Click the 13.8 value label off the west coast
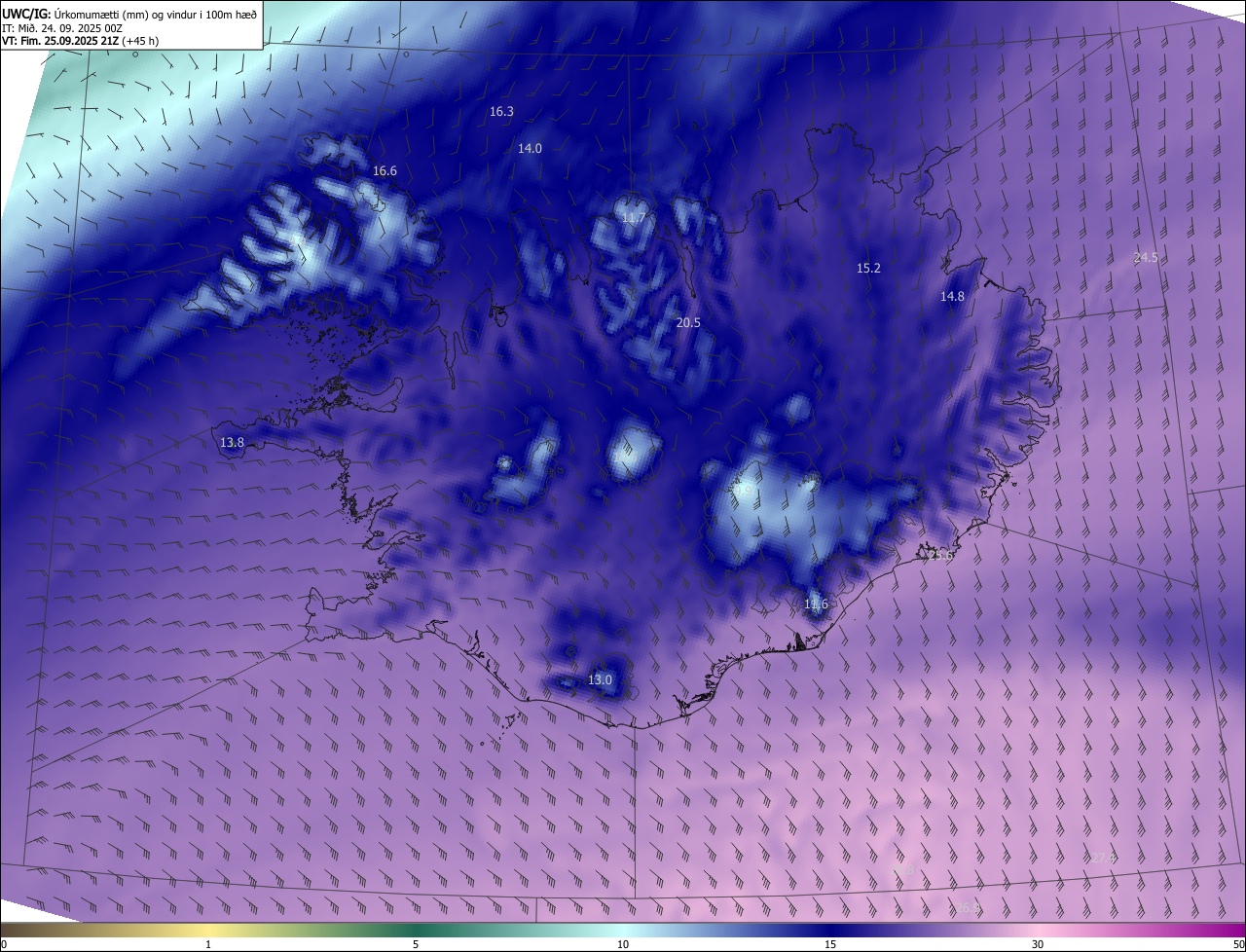The image size is (1246, 952). [x=232, y=443]
